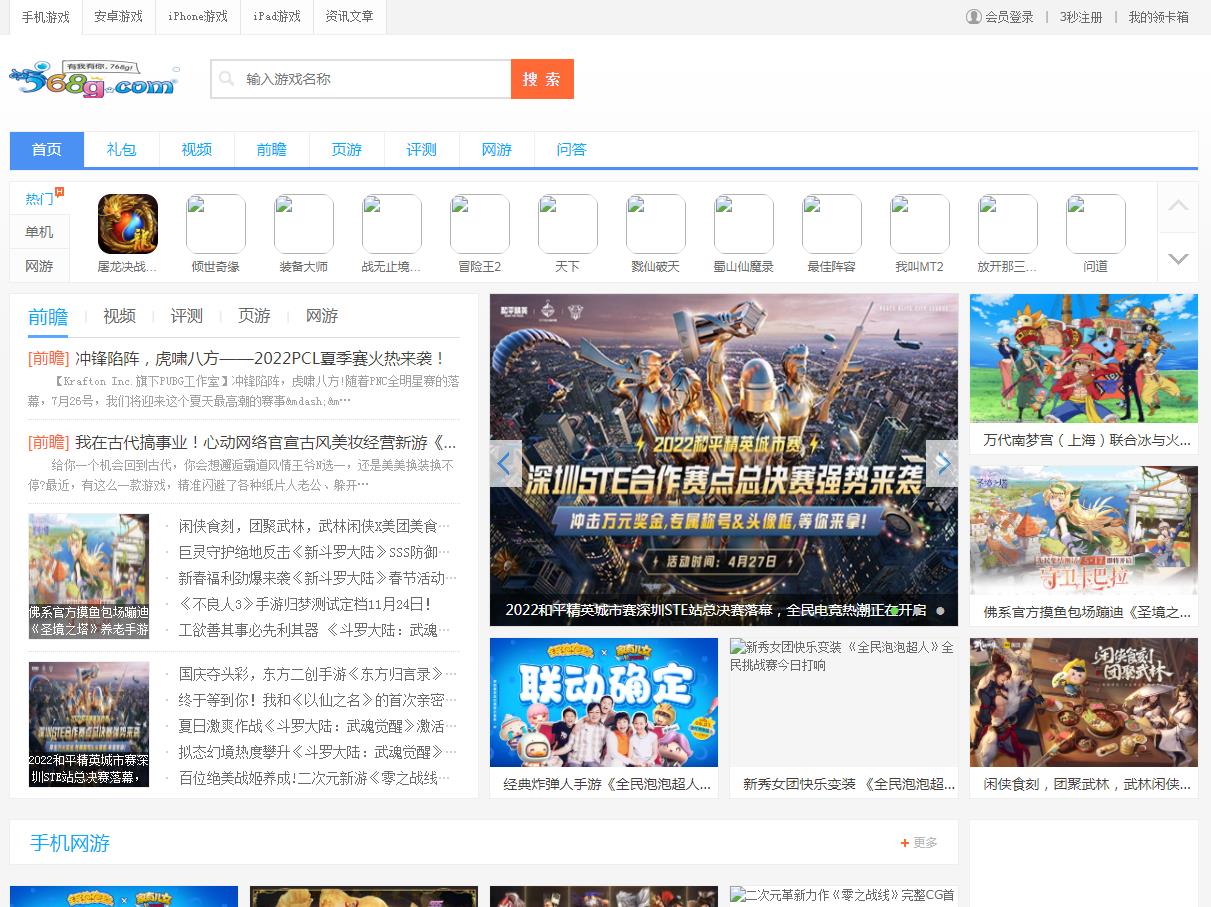Viewport: 1211px width, 907px height.
Task: Focus the 输入游戏名称 search field
Action: (x=361, y=79)
